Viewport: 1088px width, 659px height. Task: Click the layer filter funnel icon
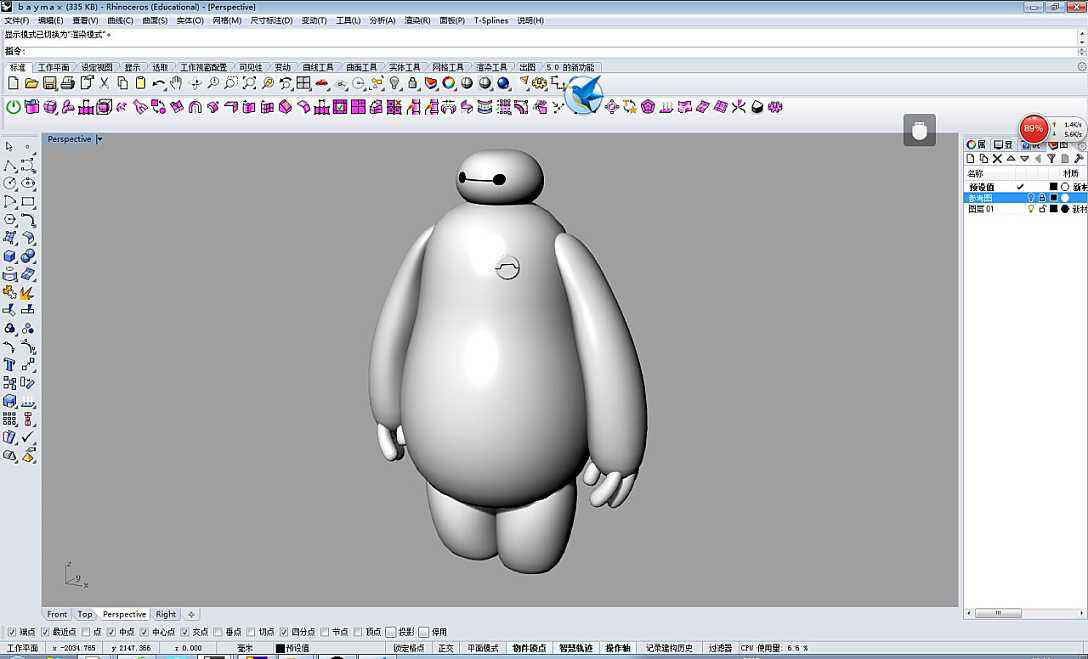(x=1051, y=159)
